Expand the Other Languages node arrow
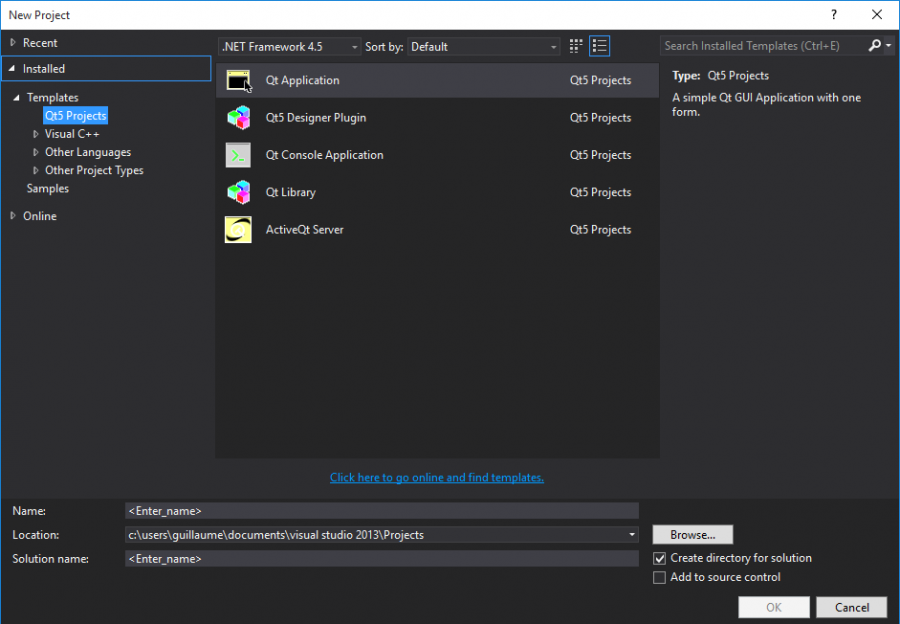The height and width of the screenshot is (624, 900). point(36,152)
